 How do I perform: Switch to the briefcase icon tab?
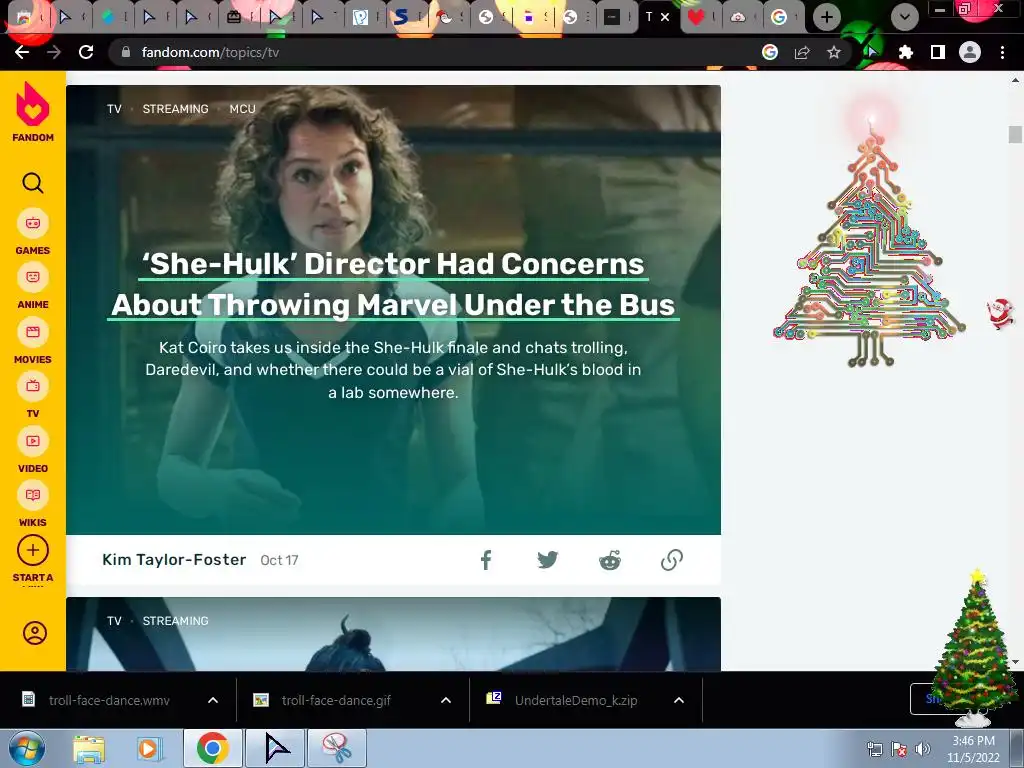click(239, 17)
